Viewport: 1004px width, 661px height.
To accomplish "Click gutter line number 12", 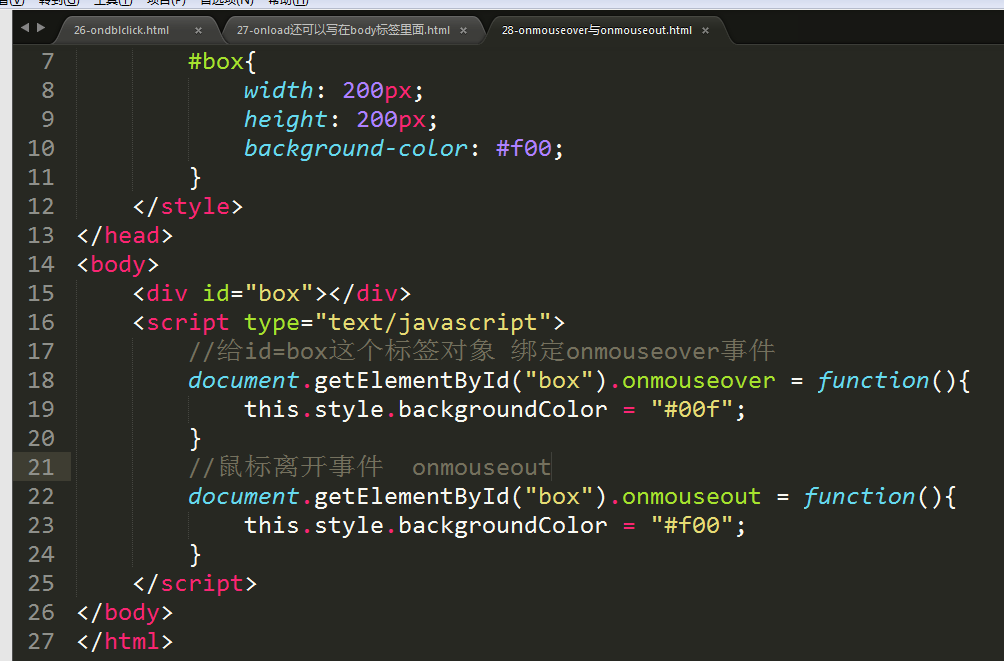I will [x=41, y=206].
